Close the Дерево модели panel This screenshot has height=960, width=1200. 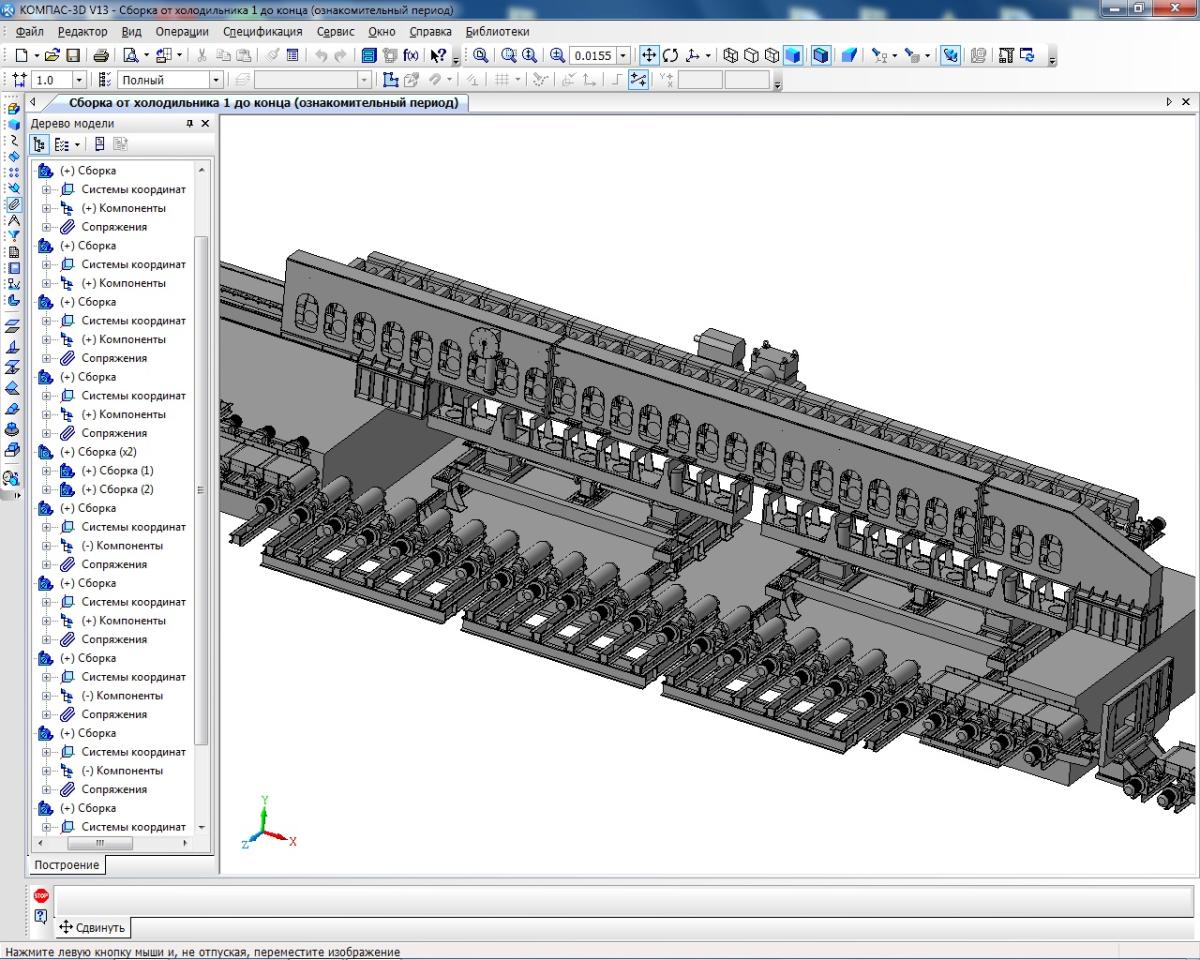[x=206, y=124]
